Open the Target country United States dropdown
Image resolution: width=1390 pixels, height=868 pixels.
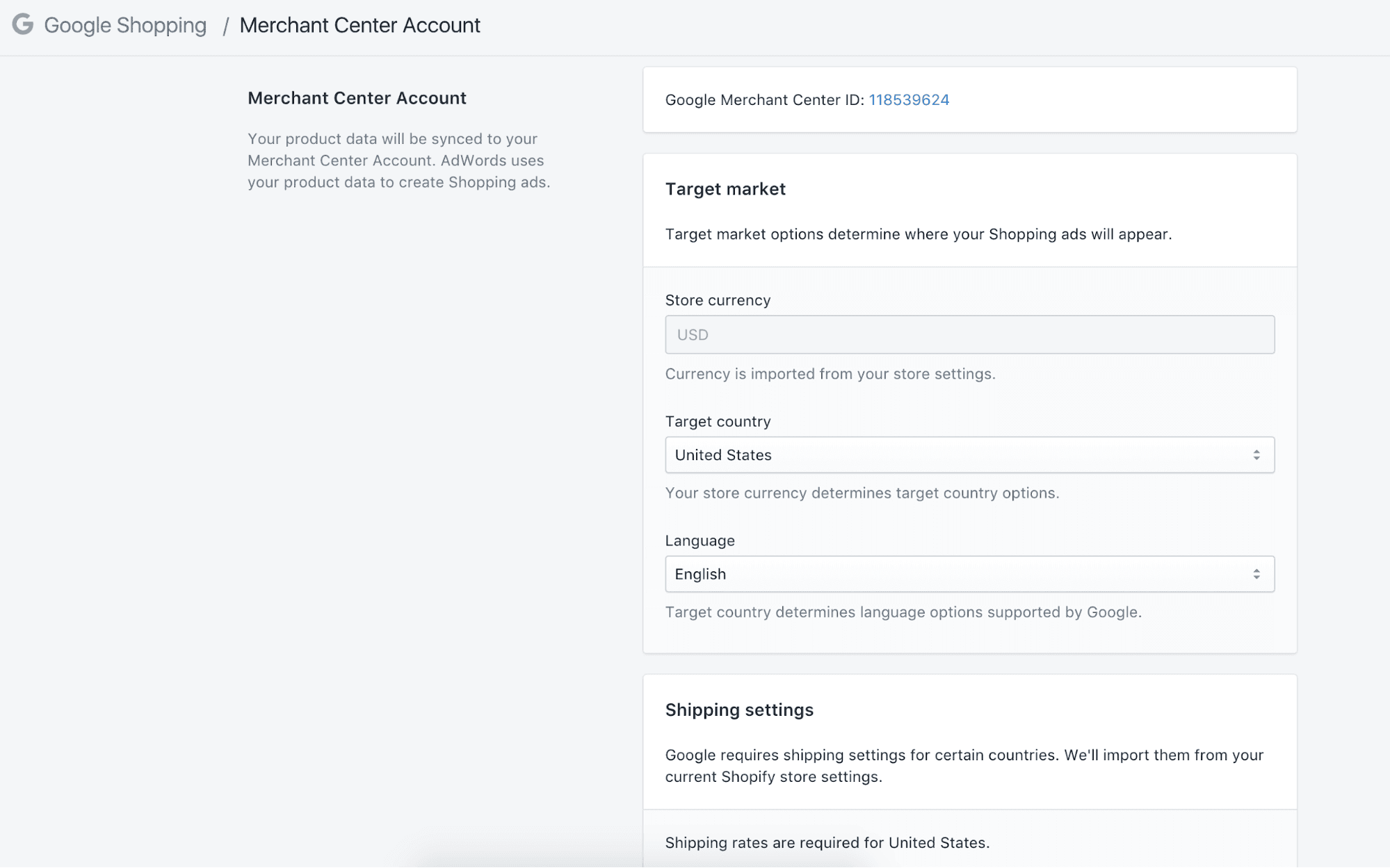969,455
